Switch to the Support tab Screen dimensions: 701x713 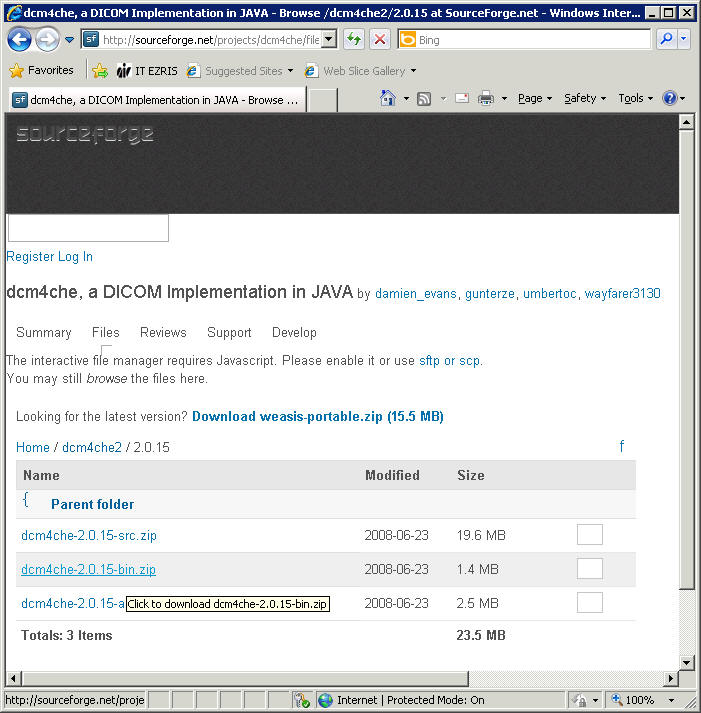tap(229, 332)
